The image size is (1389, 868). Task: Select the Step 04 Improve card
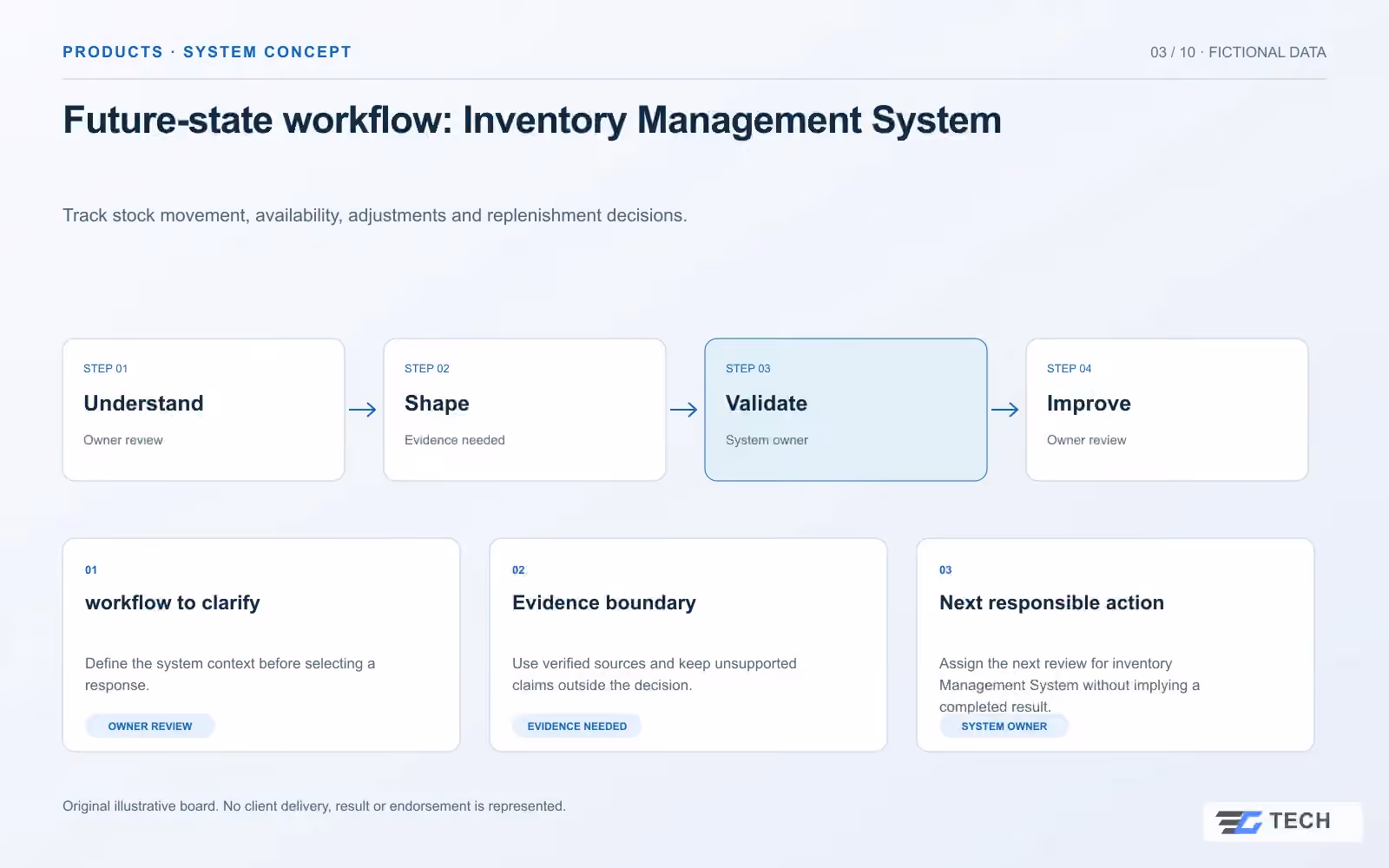(1167, 410)
